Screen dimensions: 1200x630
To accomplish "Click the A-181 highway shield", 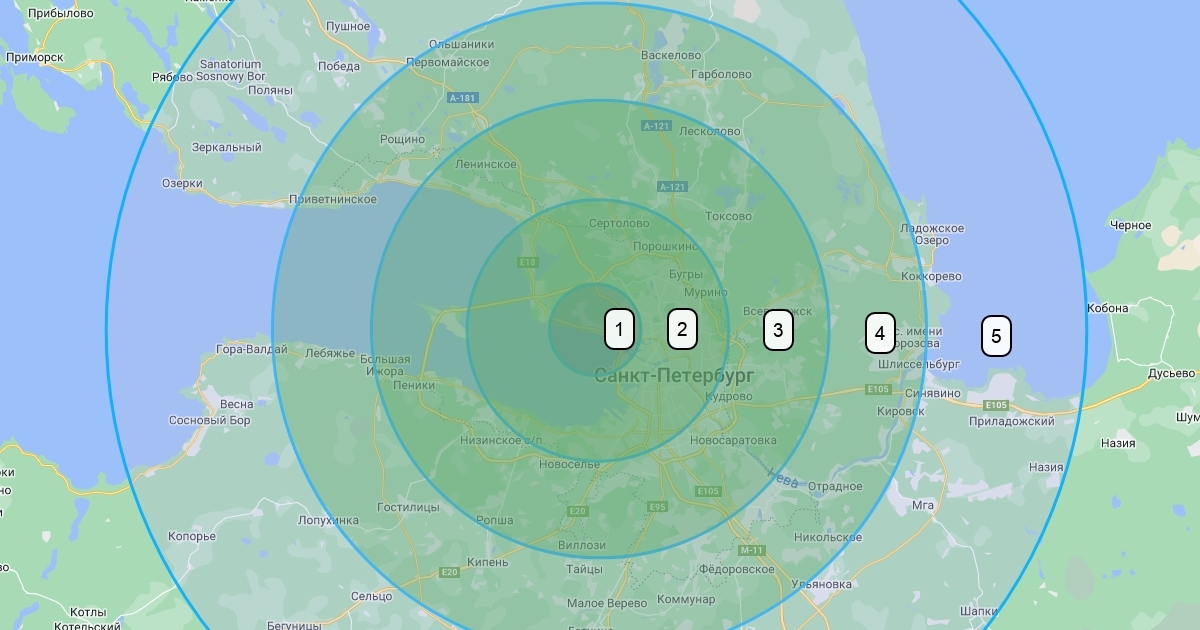I will [x=462, y=98].
